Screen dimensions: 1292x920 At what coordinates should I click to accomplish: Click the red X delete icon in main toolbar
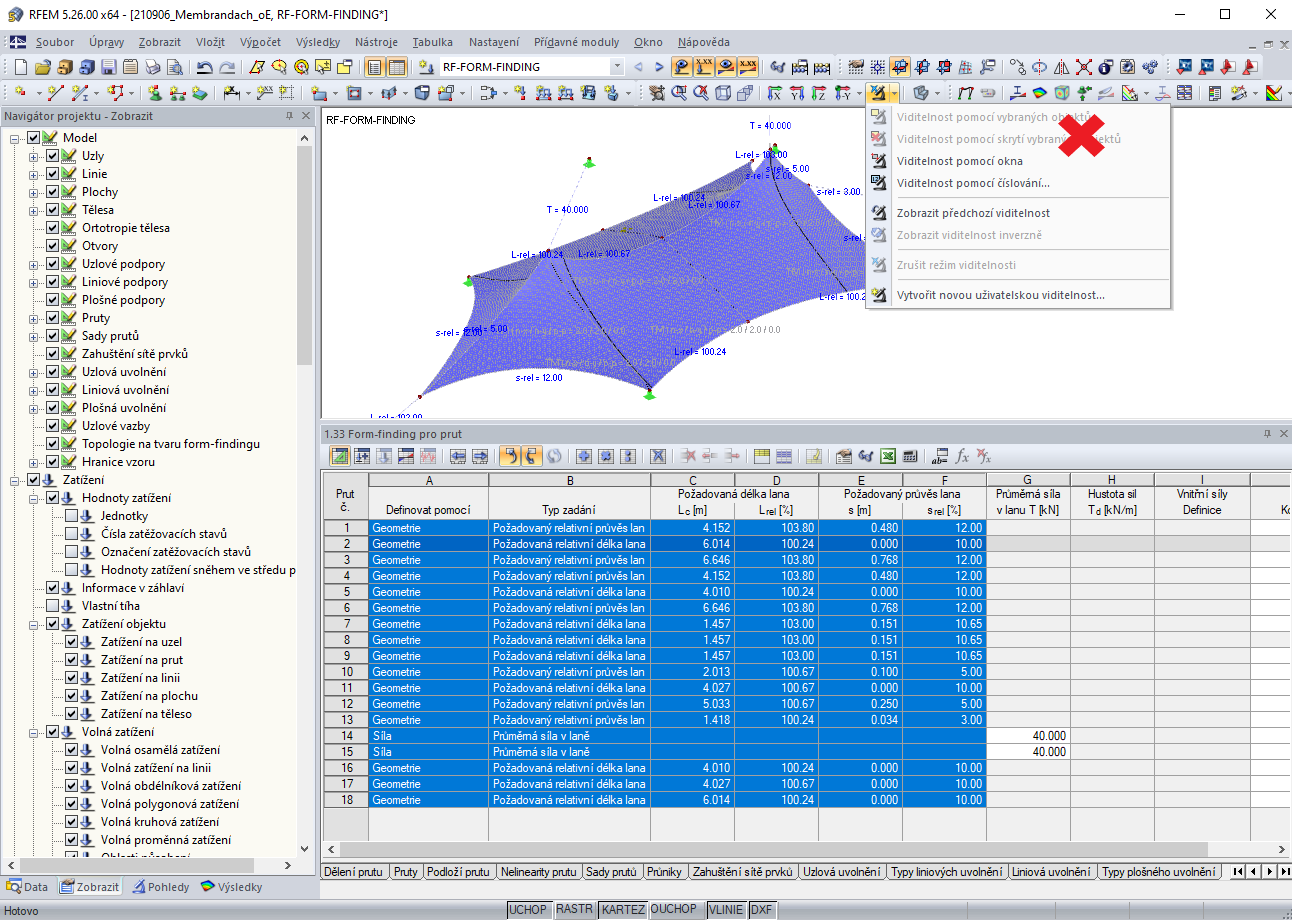tap(1084, 67)
